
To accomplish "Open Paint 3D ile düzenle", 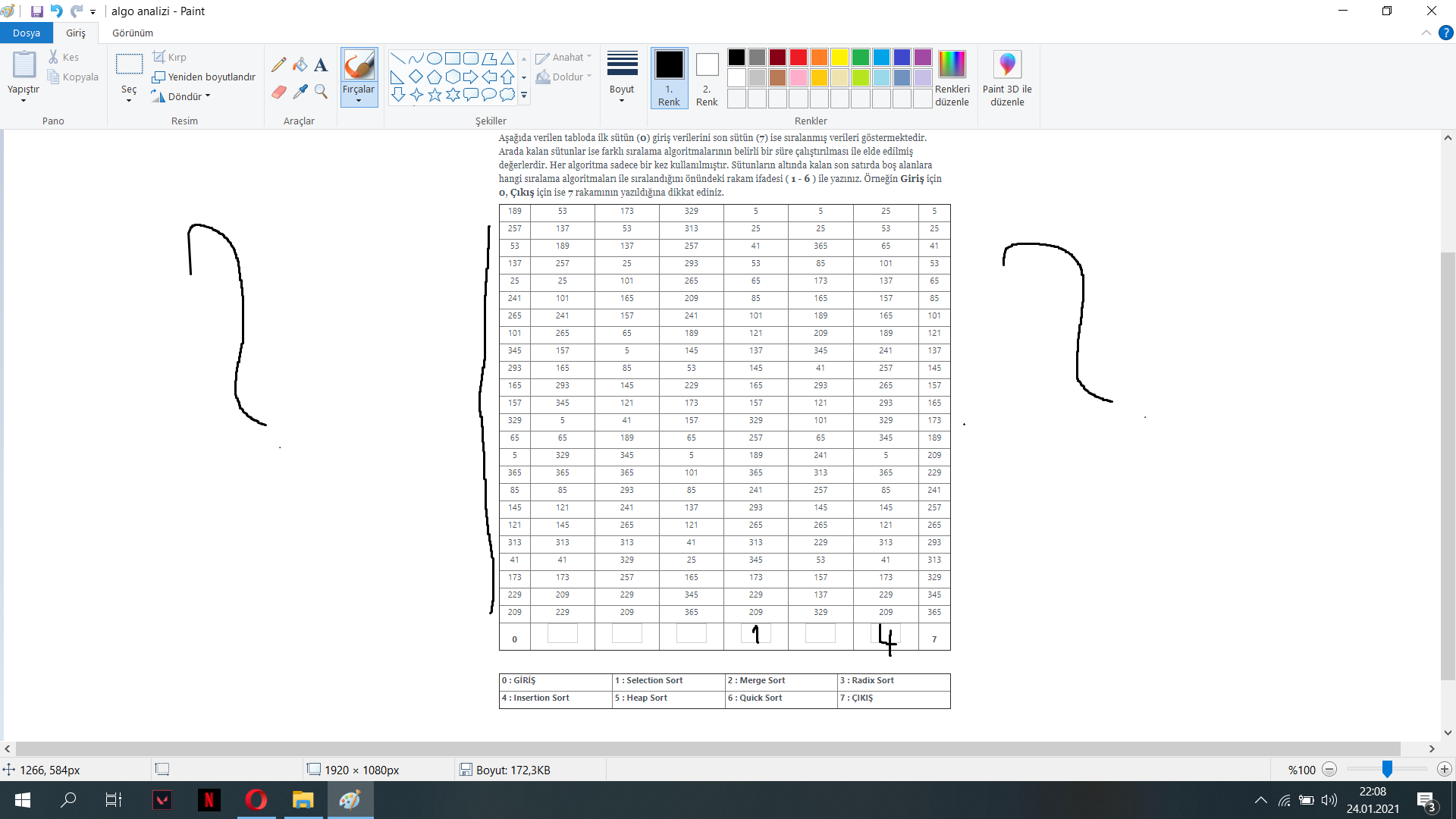I will (x=1007, y=76).
